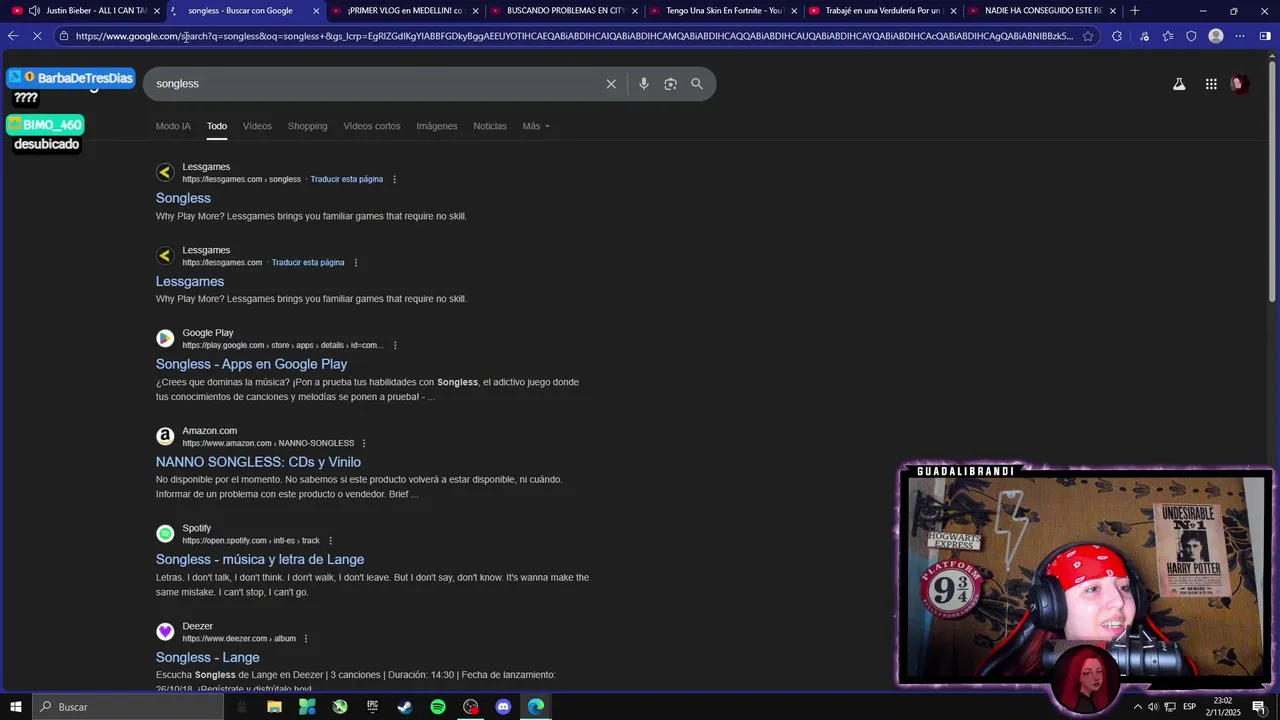
Task: Open browser settings and more menu
Action: [1240, 36]
